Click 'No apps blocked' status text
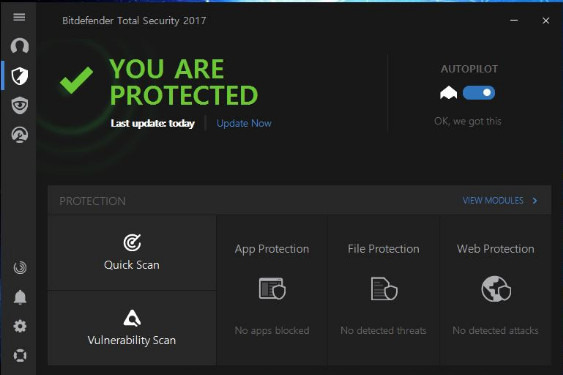Image resolution: width=563 pixels, height=375 pixels. tap(272, 330)
